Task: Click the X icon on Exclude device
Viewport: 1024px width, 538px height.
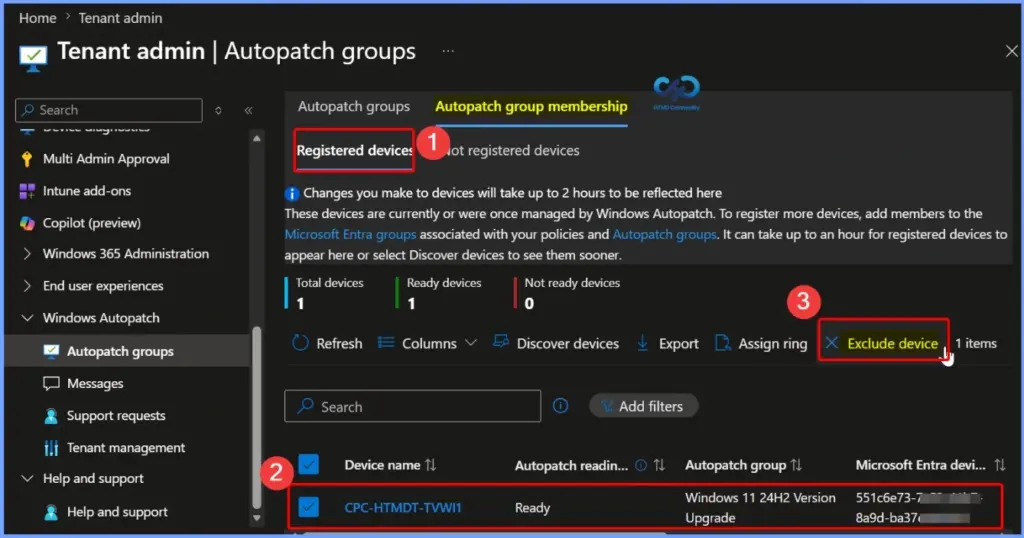Action: click(x=831, y=342)
